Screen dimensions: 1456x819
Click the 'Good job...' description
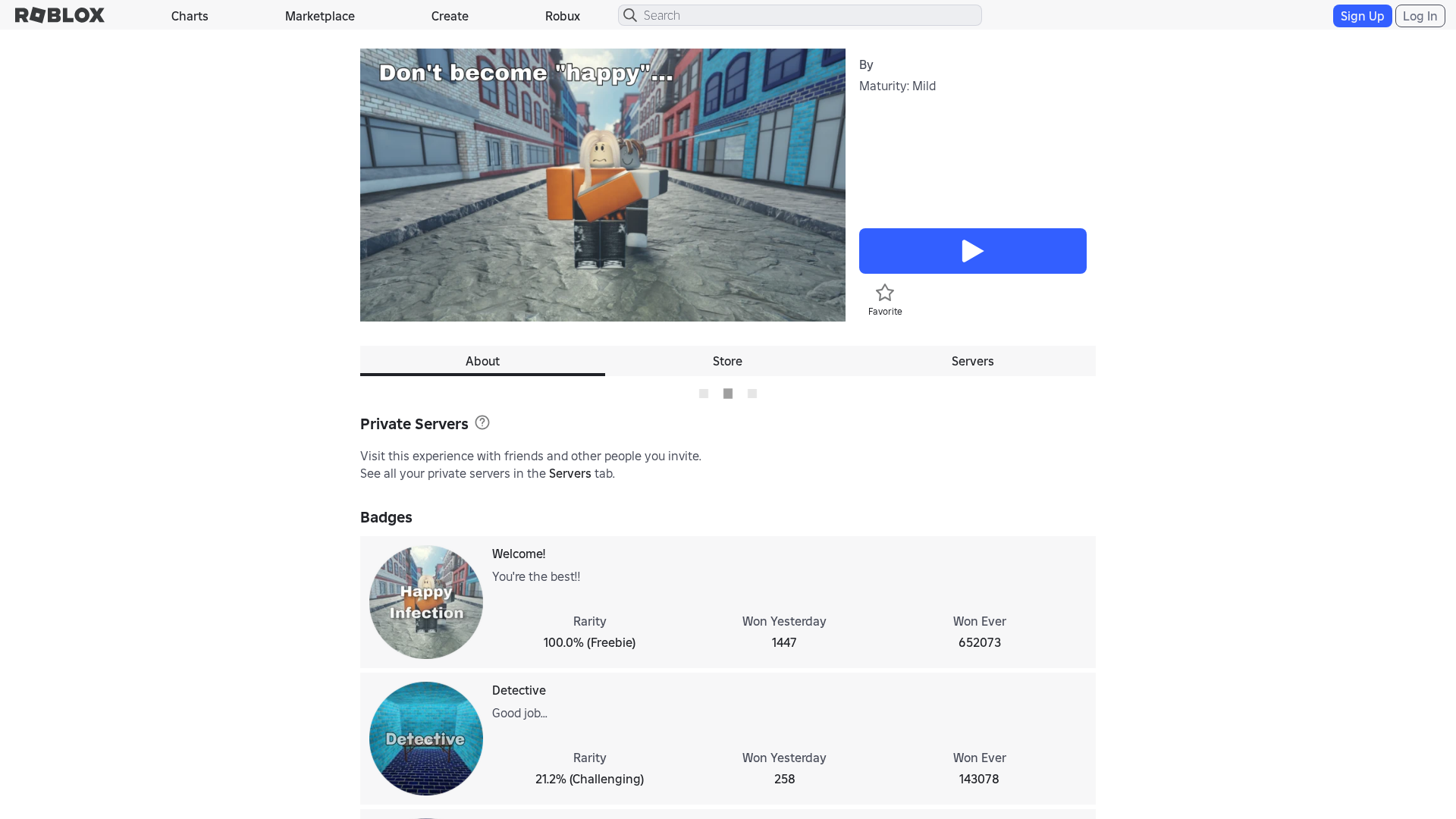(519, 713)
